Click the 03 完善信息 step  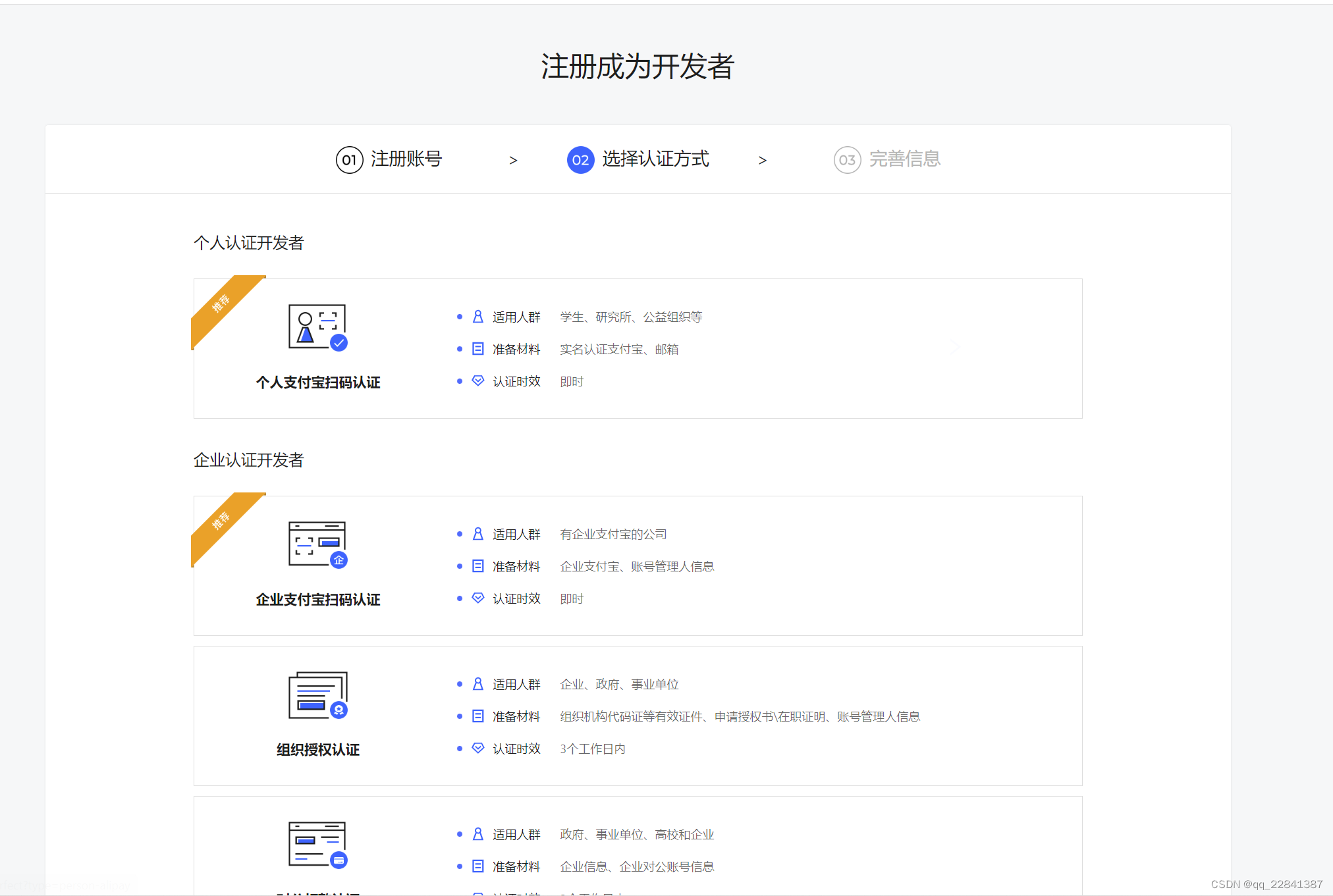click(886, 159)
